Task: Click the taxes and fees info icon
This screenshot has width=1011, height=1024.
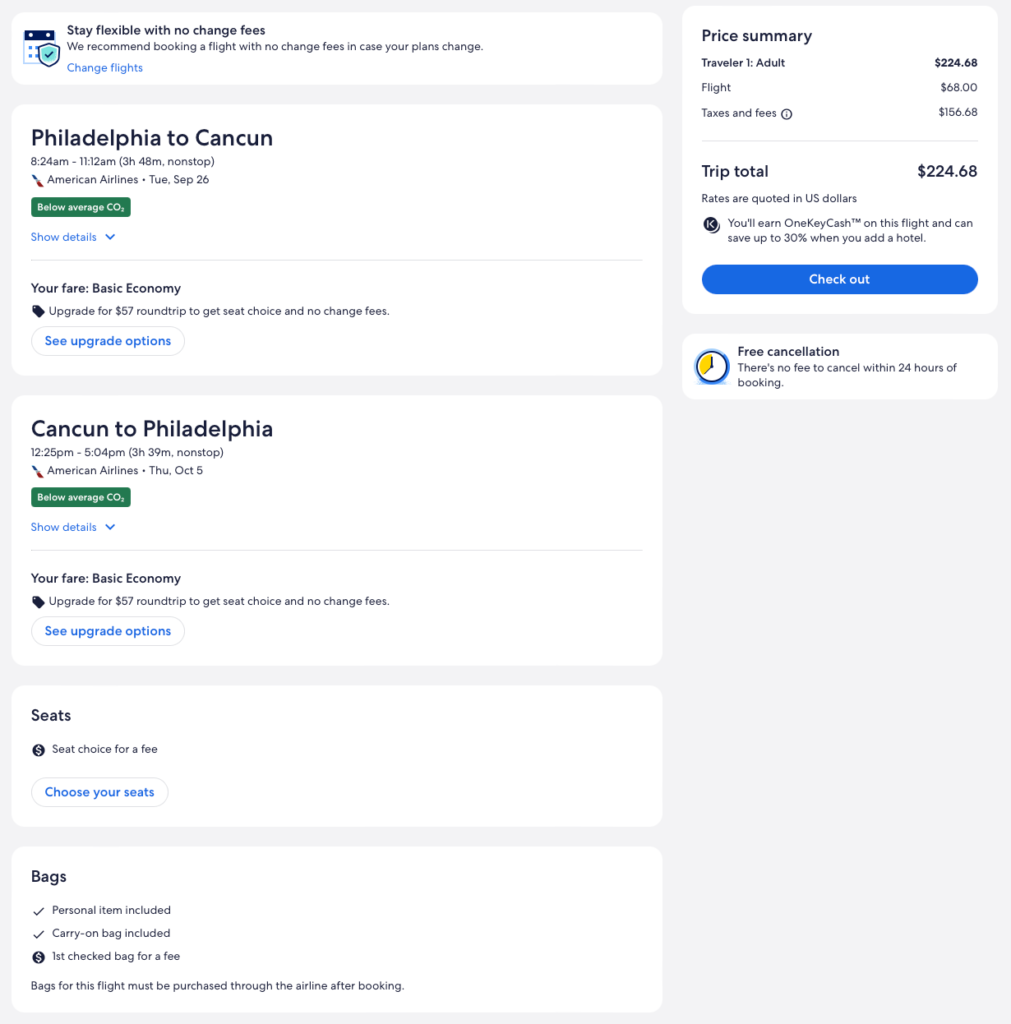Action: click(786, 114)
